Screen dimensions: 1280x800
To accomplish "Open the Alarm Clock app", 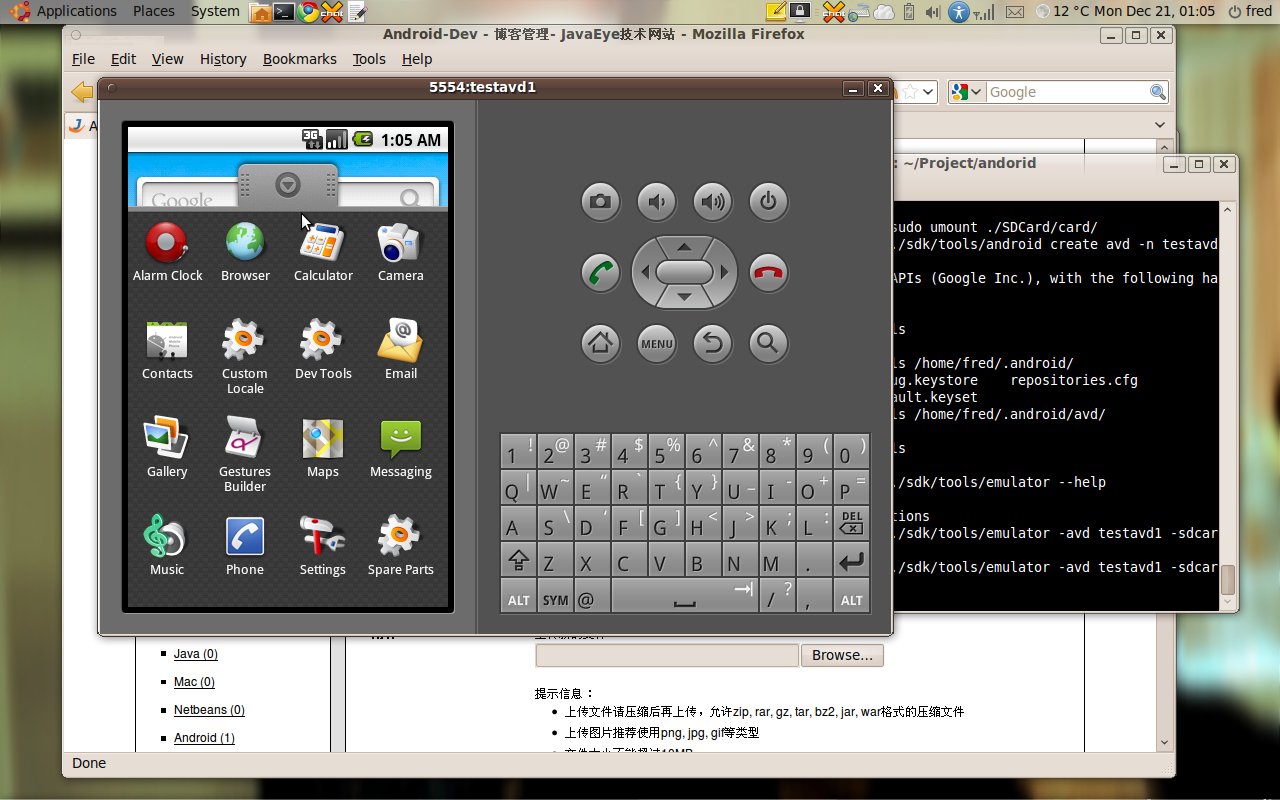I will 167,252.
